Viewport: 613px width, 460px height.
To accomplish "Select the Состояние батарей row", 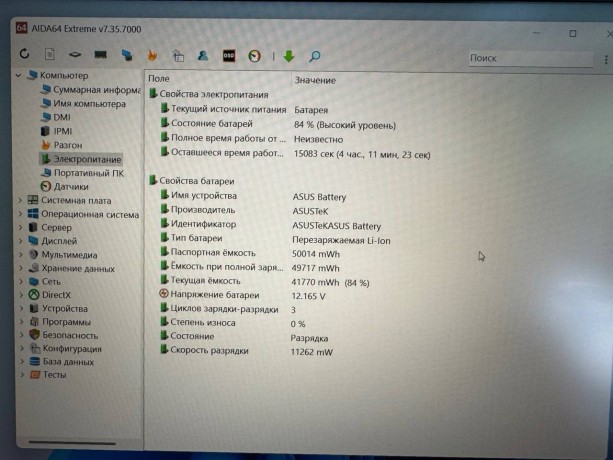I will click(x=278, y=124).
